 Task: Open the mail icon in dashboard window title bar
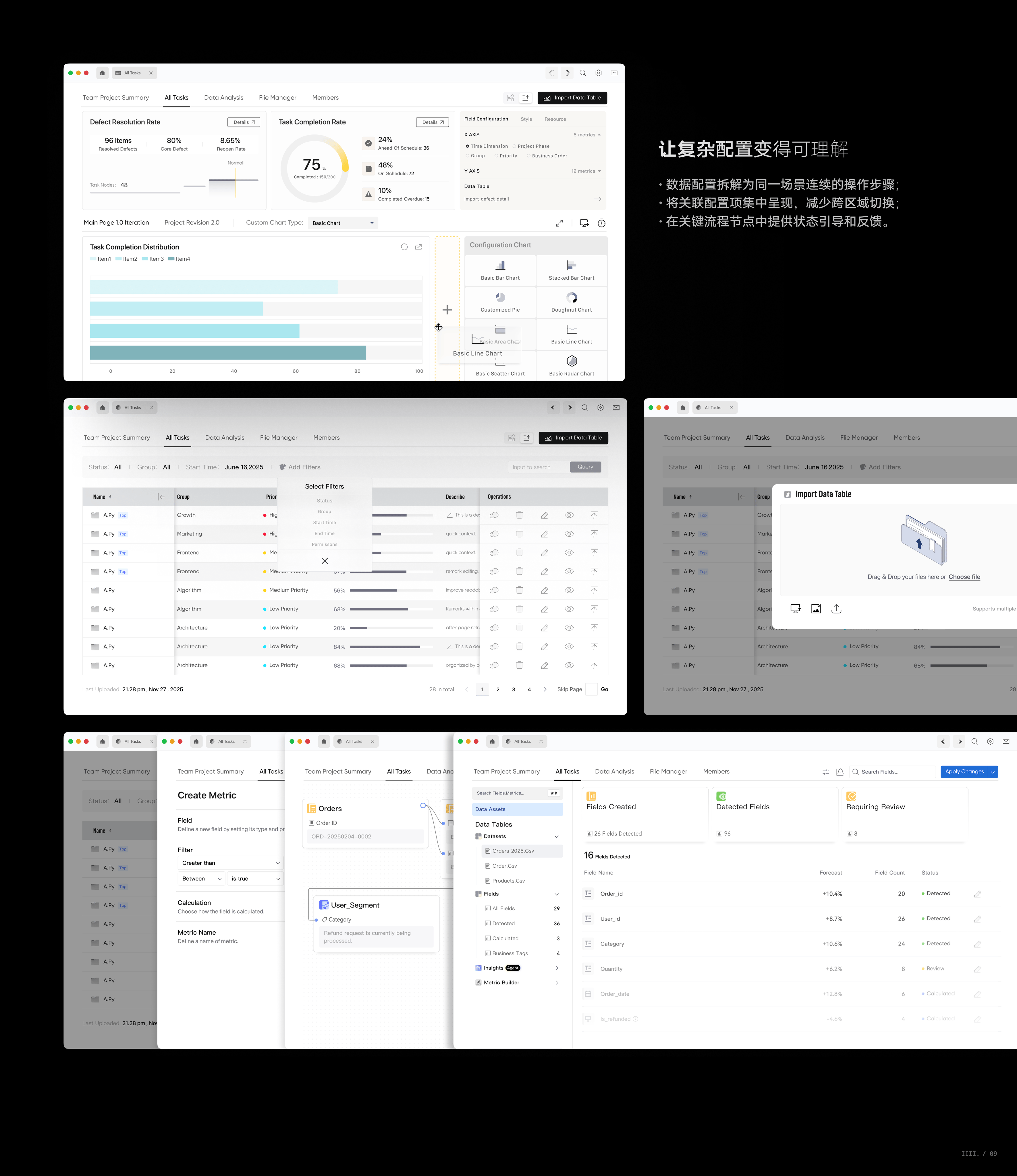(614, 73)
